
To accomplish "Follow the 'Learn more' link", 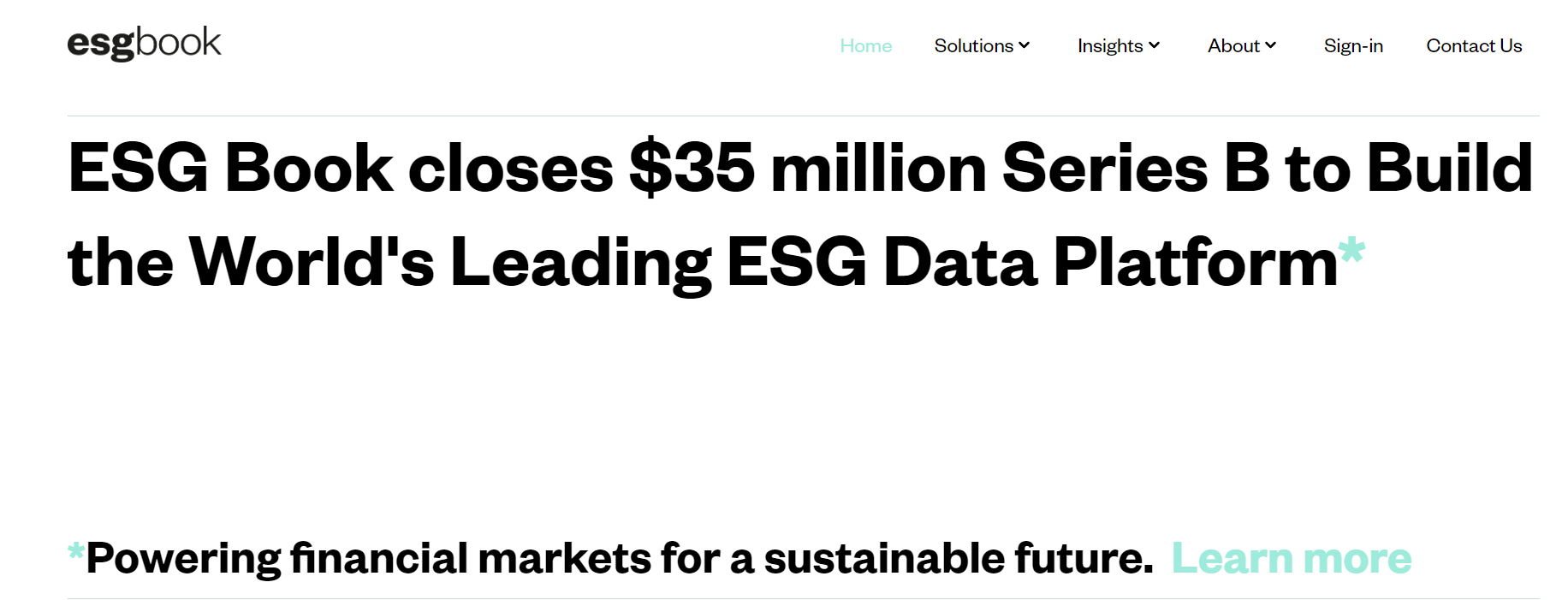I will pos(1292,558).
